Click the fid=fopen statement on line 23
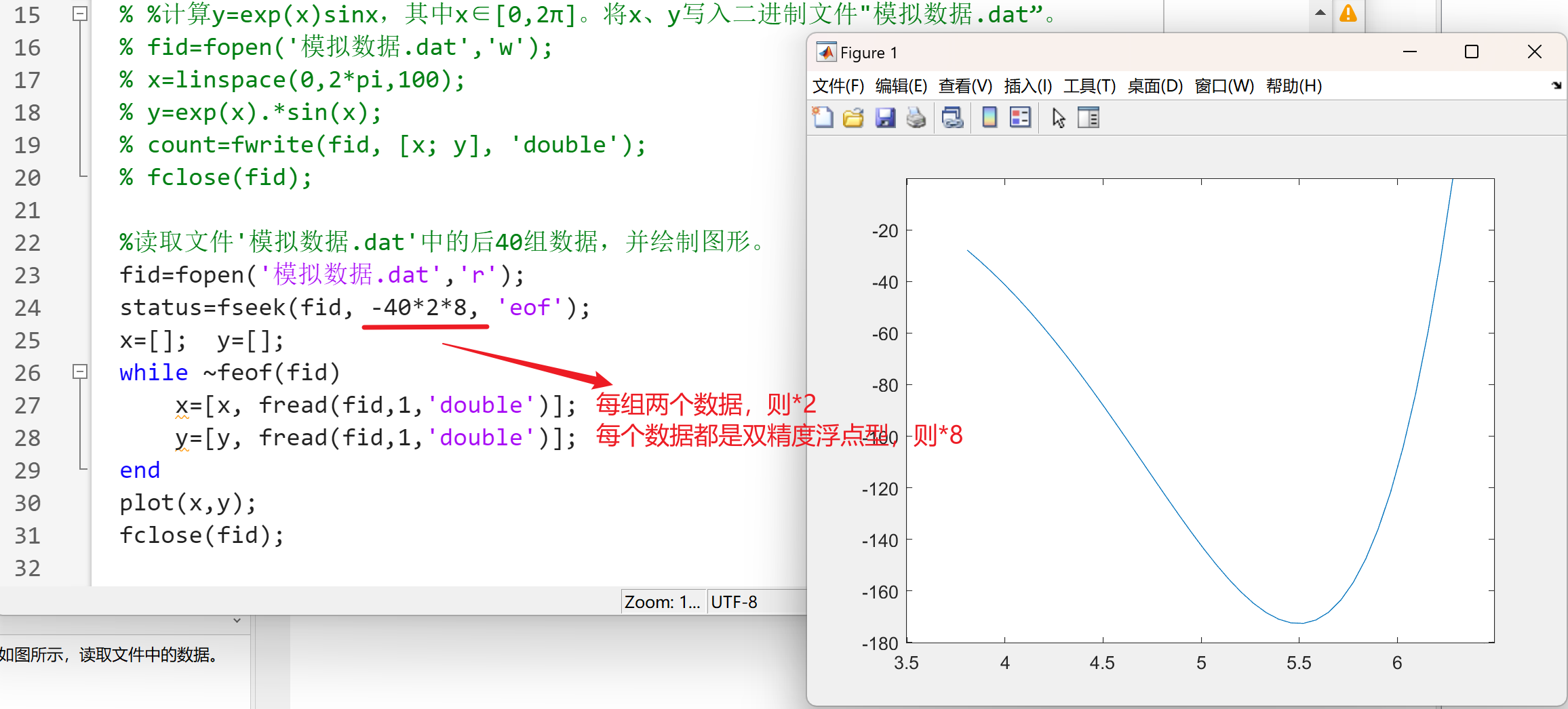The image size is (1568, 709). [322, 275]
